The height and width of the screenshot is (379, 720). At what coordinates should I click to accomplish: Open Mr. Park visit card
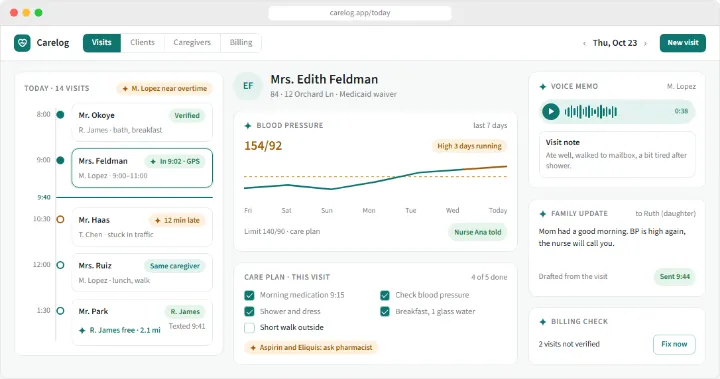(x=142, y=322)
